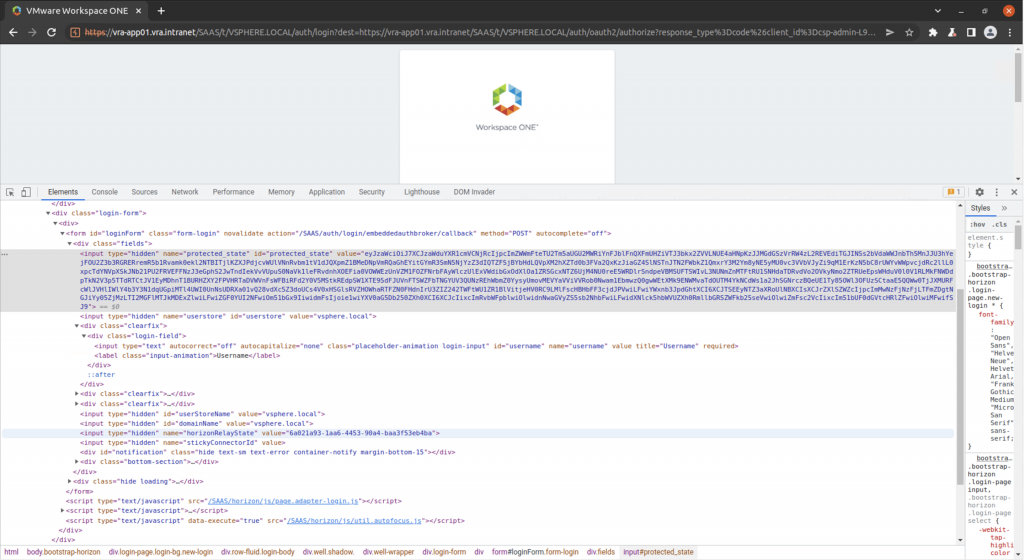Toggle the .cls class editor button
Image resolution: width=1024 pixels, height=560 pixels.
click(1000, 225)
